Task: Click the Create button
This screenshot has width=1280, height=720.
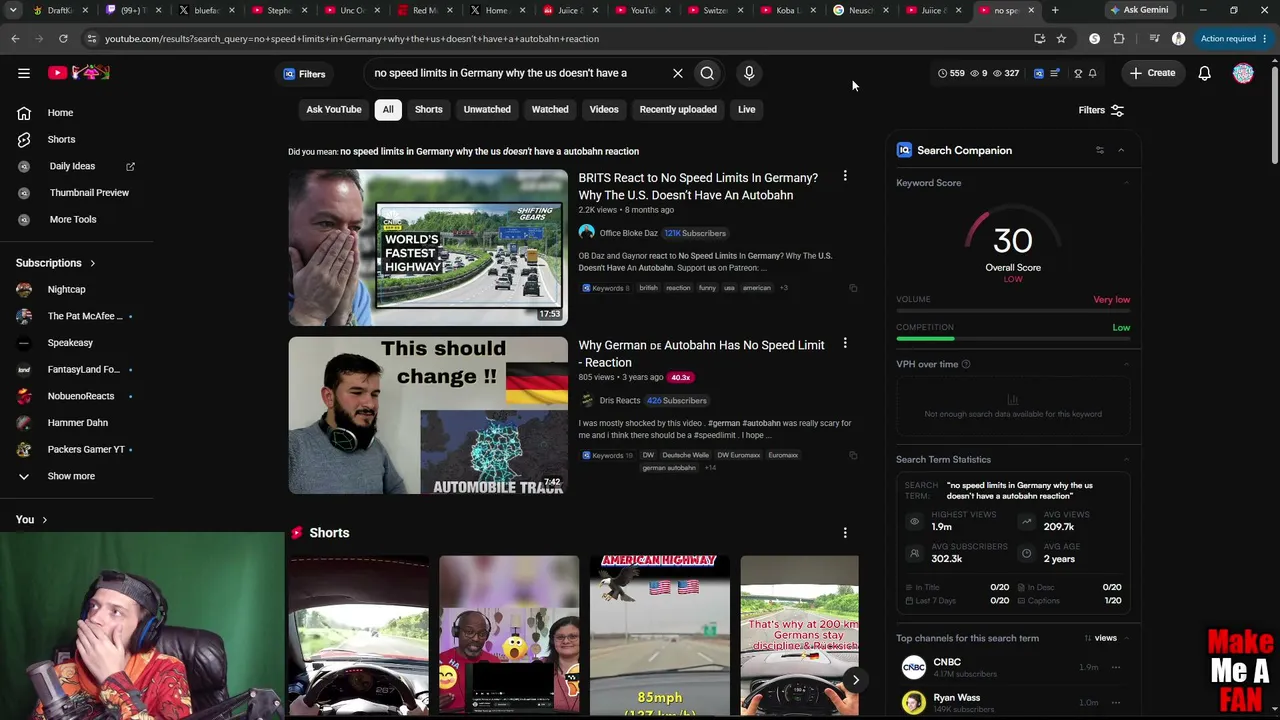Action: point(1152,73)
